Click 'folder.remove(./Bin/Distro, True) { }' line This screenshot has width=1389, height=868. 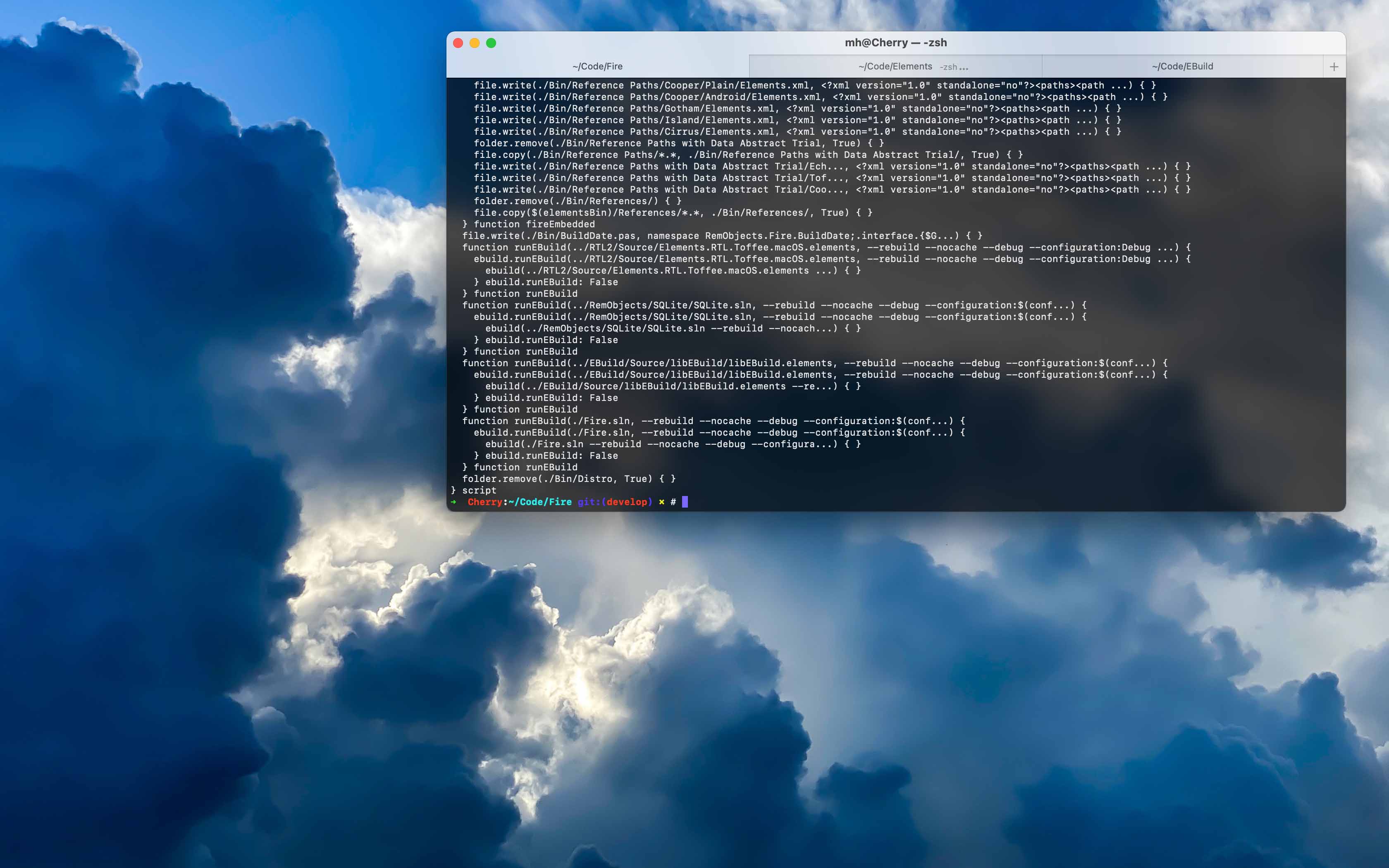(569, 479)
